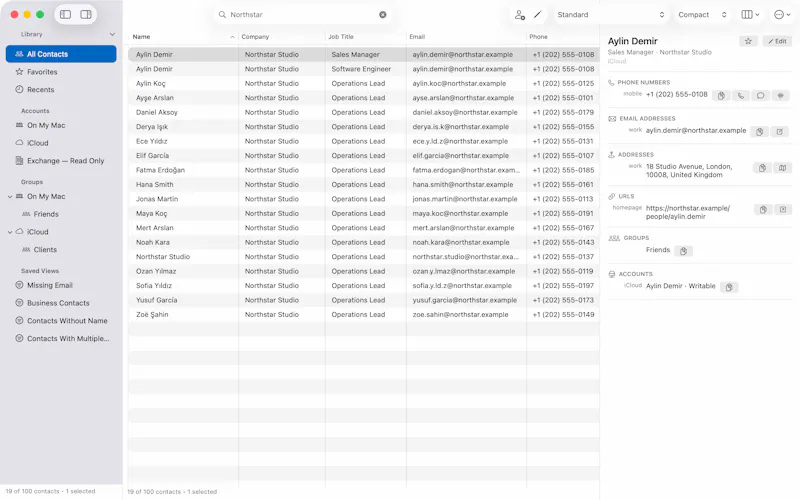The image size is (800, 500).
Task: Sort by the Job Title column header
Action: [x=365, y=37]
